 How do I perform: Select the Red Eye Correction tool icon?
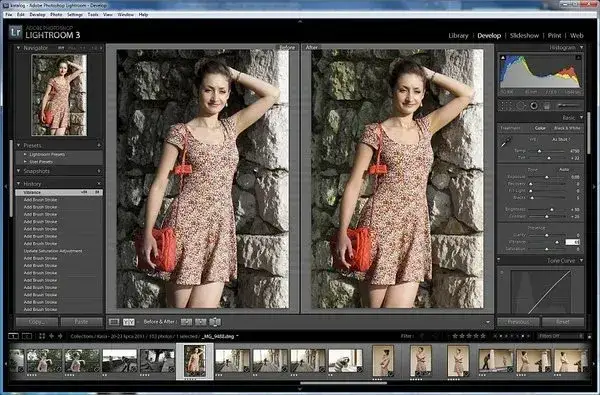[534, 106]
